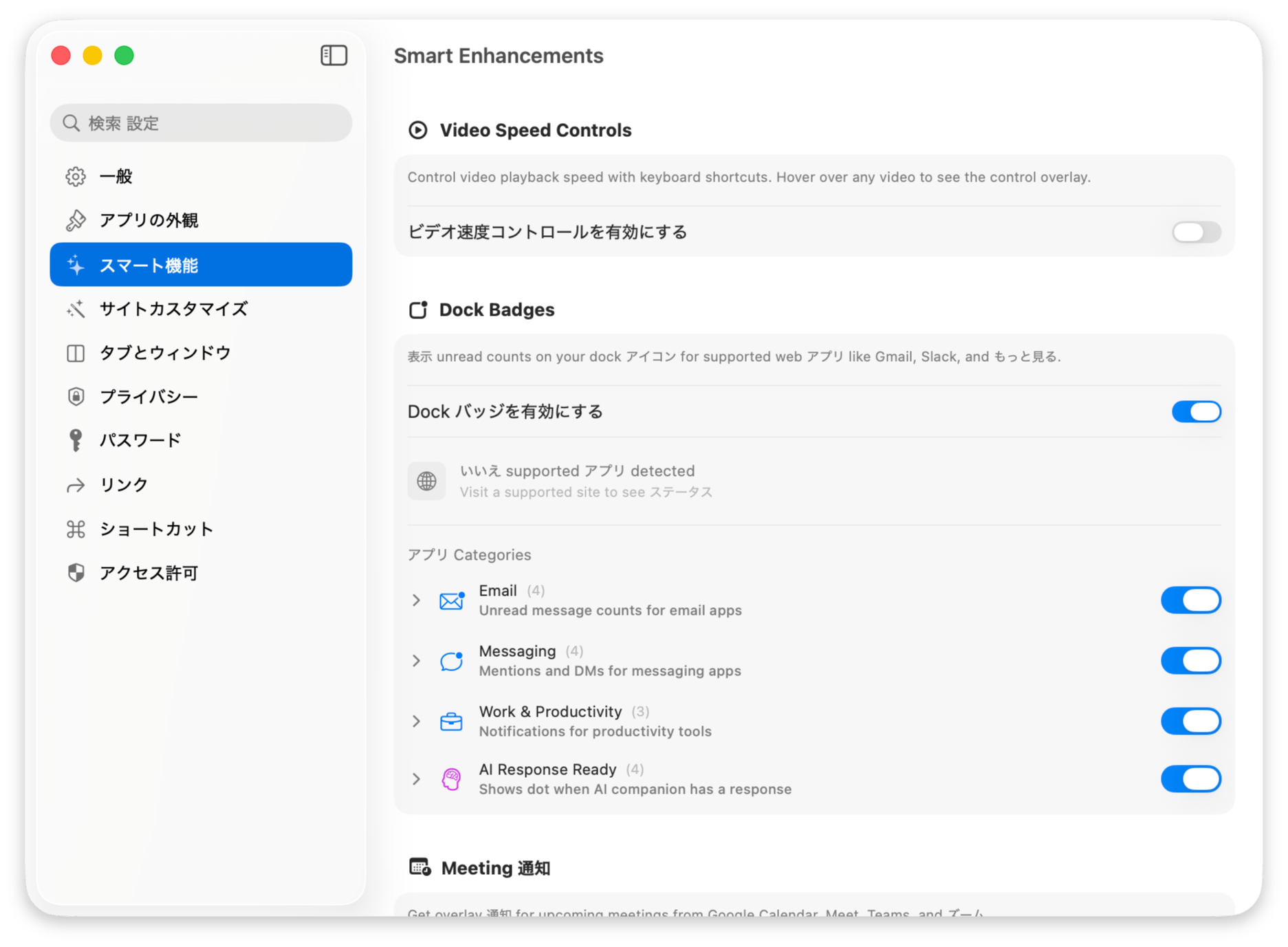Open the プライバシー settings section
The height and width of the screenshot is (947, 1288).
[x=149, y=397]
